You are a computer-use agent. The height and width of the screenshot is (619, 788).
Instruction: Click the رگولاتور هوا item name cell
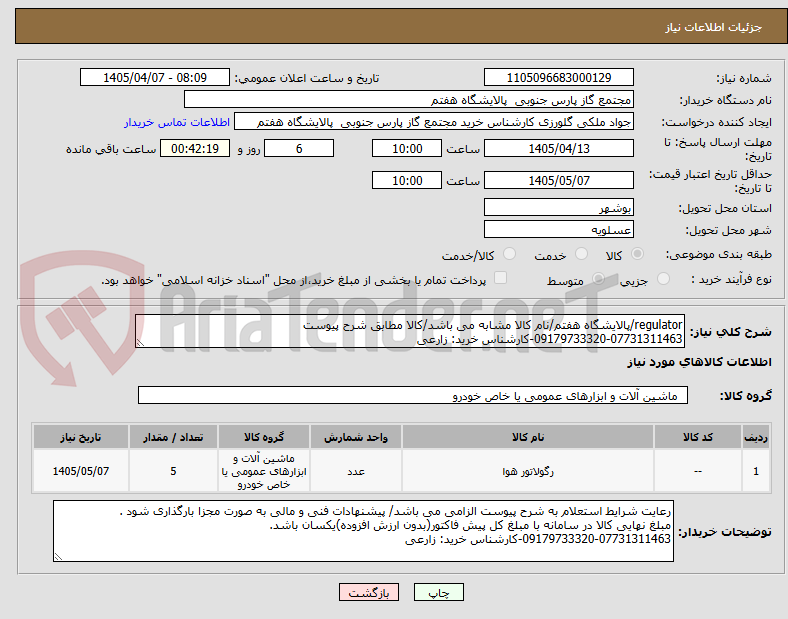coord(528,471)
